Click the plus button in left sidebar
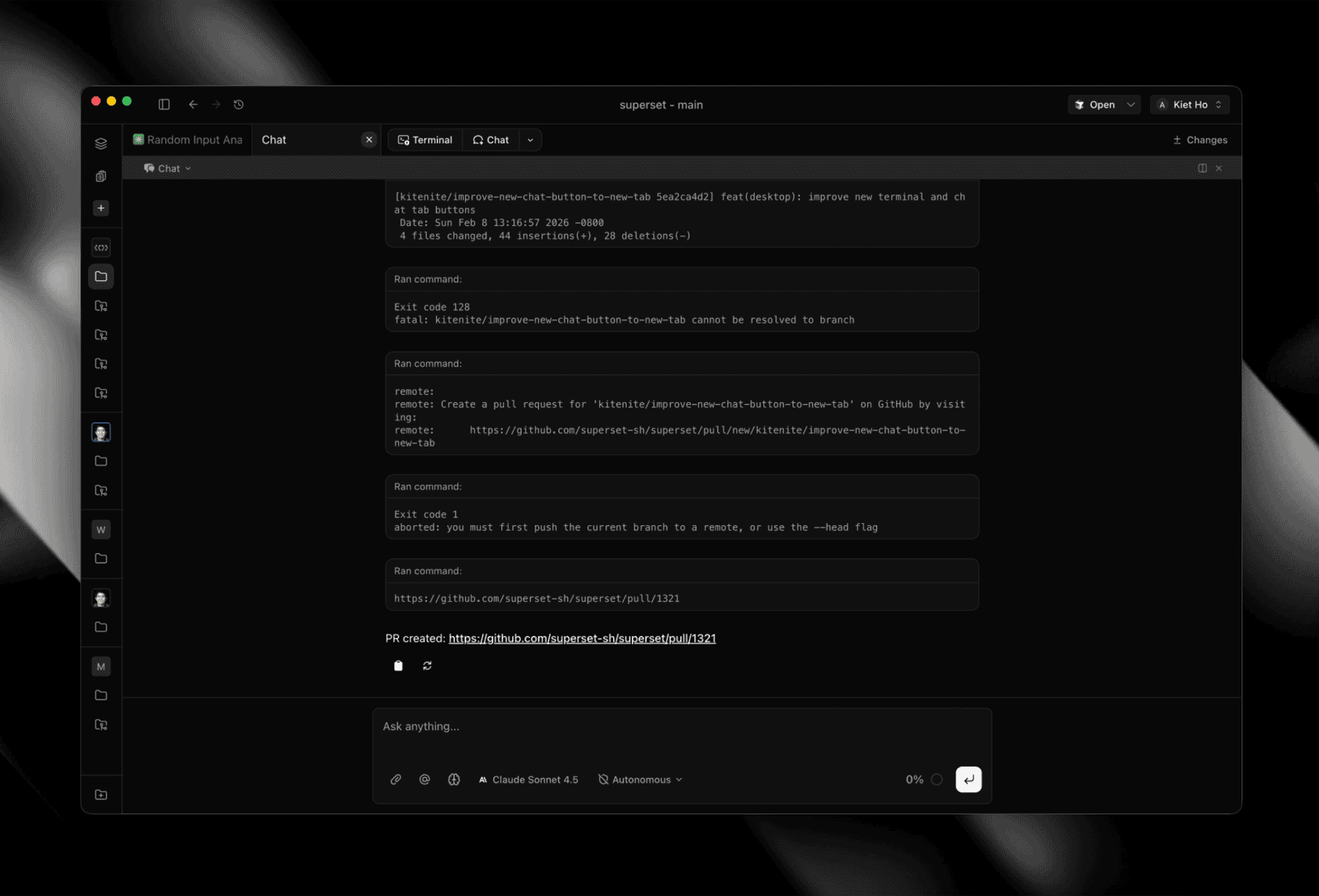The image size is (1319, 896). tap(101, 209)
